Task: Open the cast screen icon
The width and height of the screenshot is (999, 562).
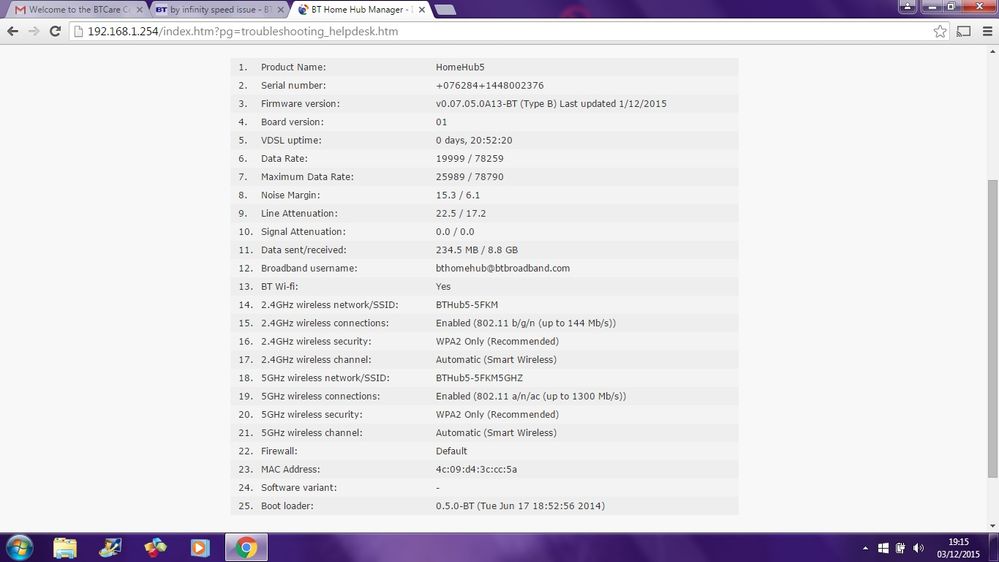Action: 963,31
